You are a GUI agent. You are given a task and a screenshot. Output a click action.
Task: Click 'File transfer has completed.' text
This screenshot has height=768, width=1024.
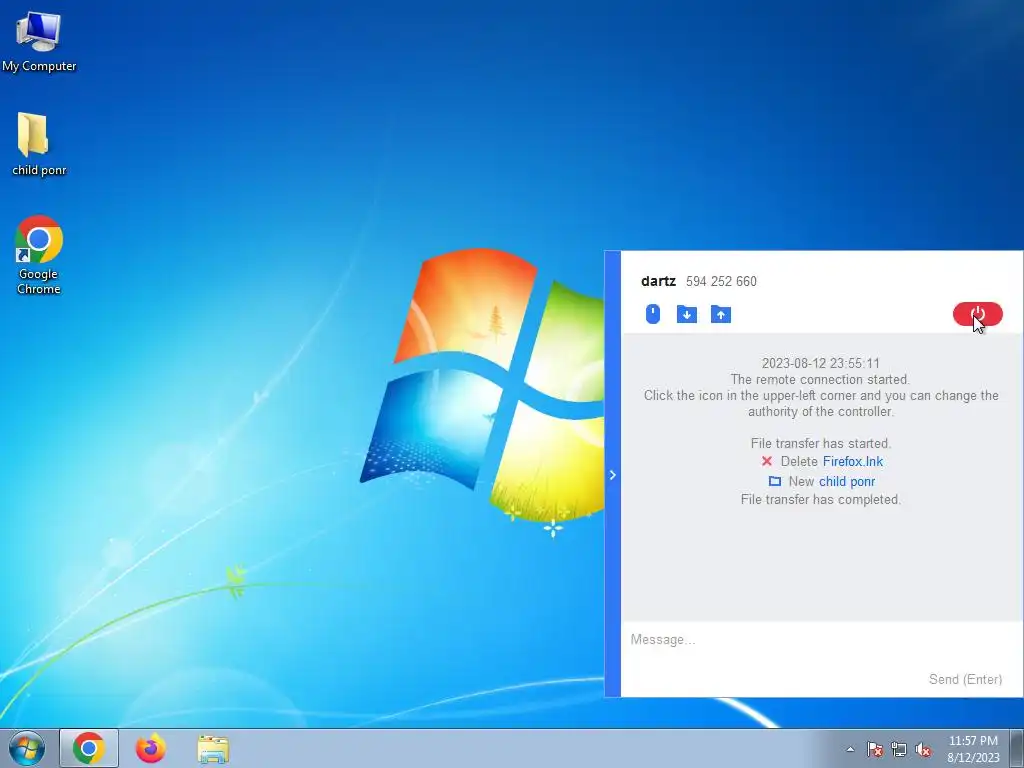[x=820, y=500]
